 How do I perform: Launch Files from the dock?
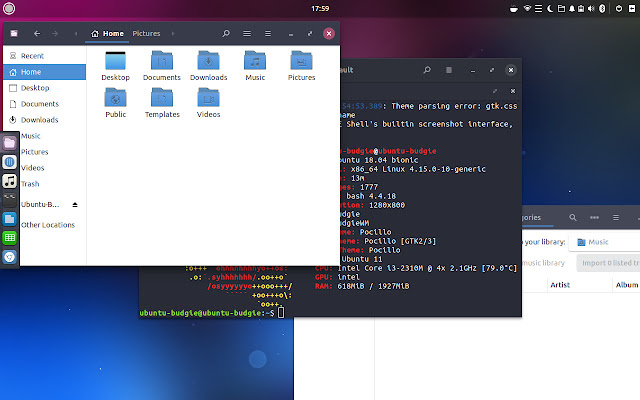point(9,143)
